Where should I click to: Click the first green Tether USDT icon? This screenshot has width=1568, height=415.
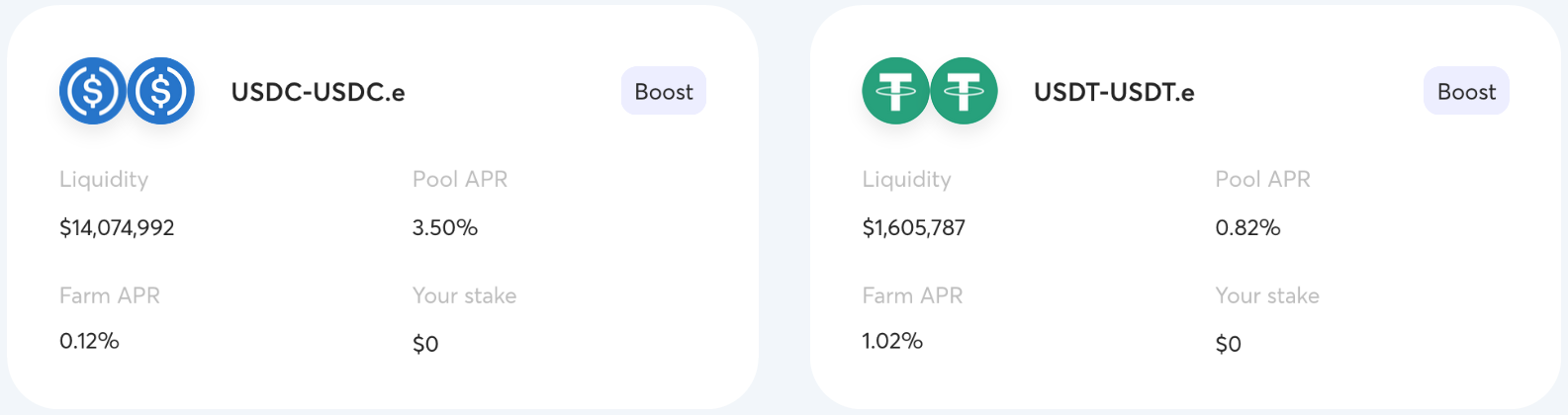tap(895, 91)
